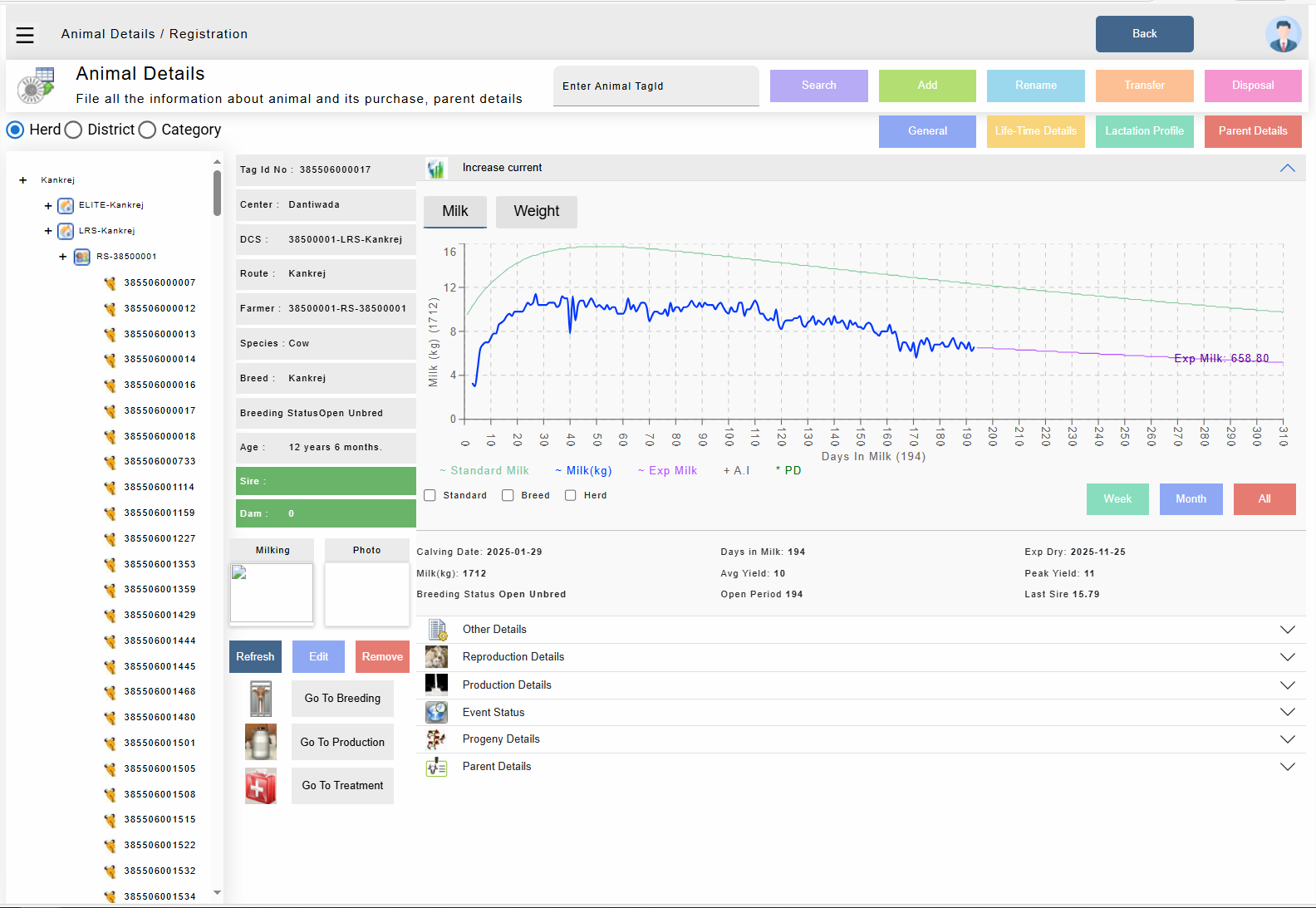Click the chart icon next to Increase current
The height and width of the screenshot is (908, 1316).
[436, 169]
